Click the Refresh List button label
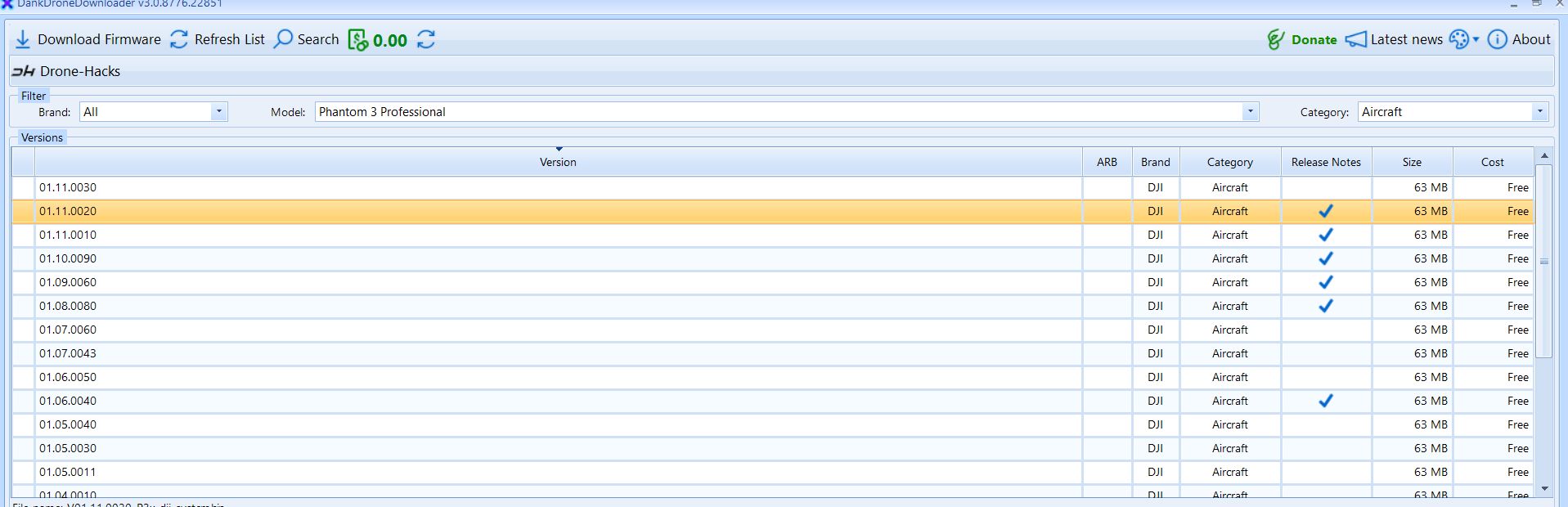 point(230,39)
